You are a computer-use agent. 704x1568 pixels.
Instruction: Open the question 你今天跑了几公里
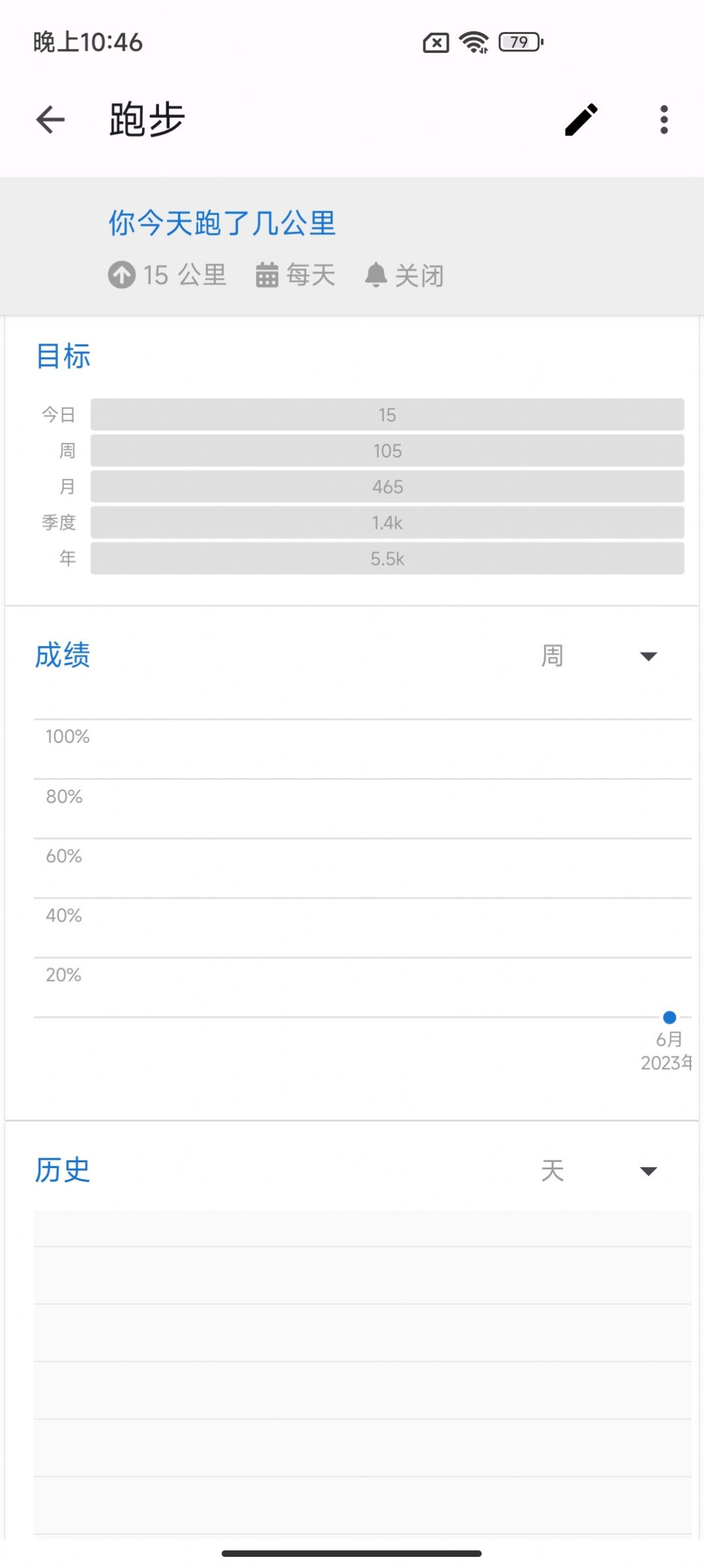pyautogui.click(x=221, y=223)
